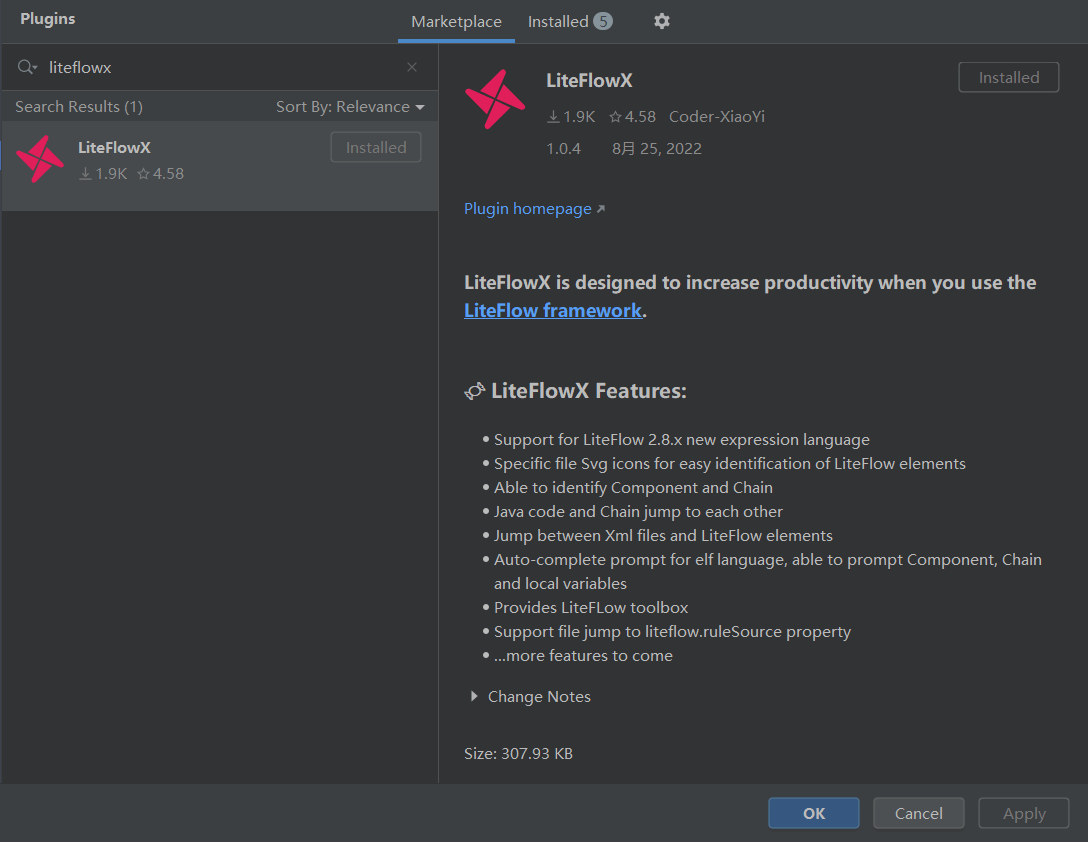Screen dimensions: 1088x842
Task: Click the OK button
Action: pyautogui.click(x=814, y=814)
